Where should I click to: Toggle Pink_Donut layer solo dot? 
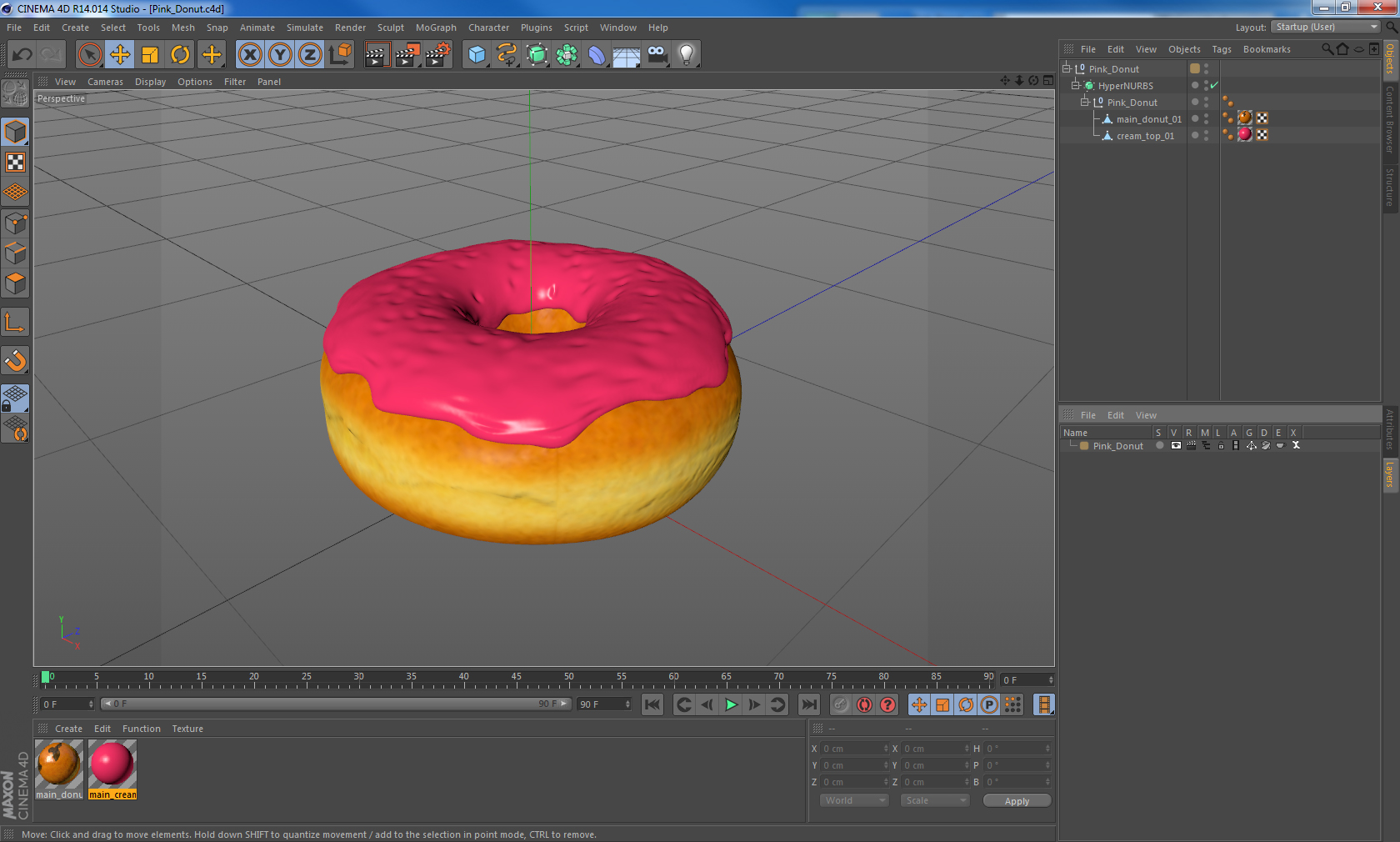pos(1159,446)
